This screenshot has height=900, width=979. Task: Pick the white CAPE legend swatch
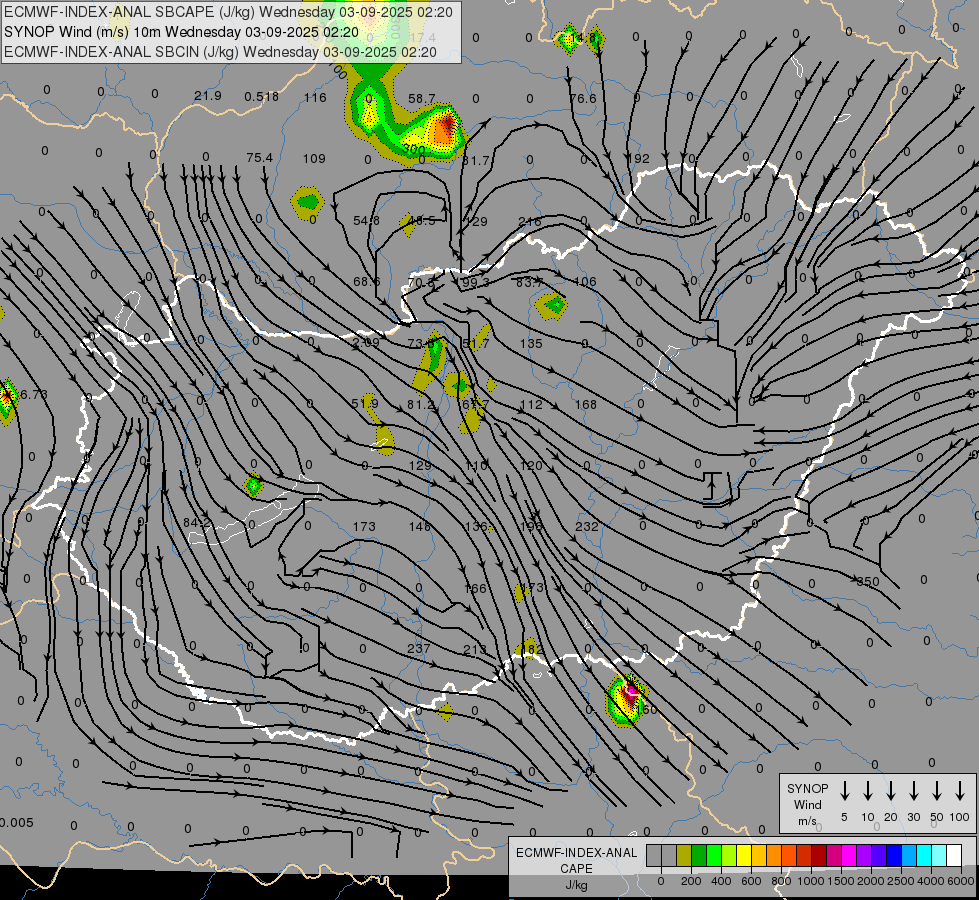click(954, 855)
